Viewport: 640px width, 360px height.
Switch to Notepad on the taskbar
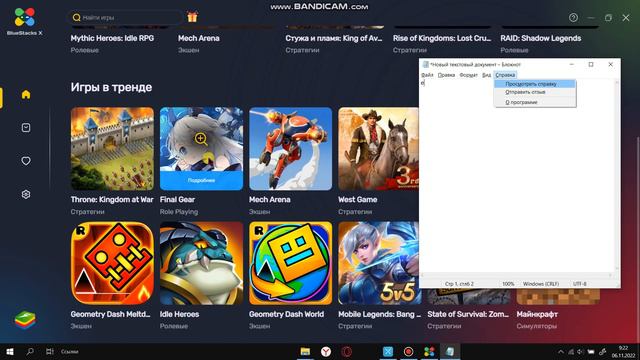click(450, 352)
